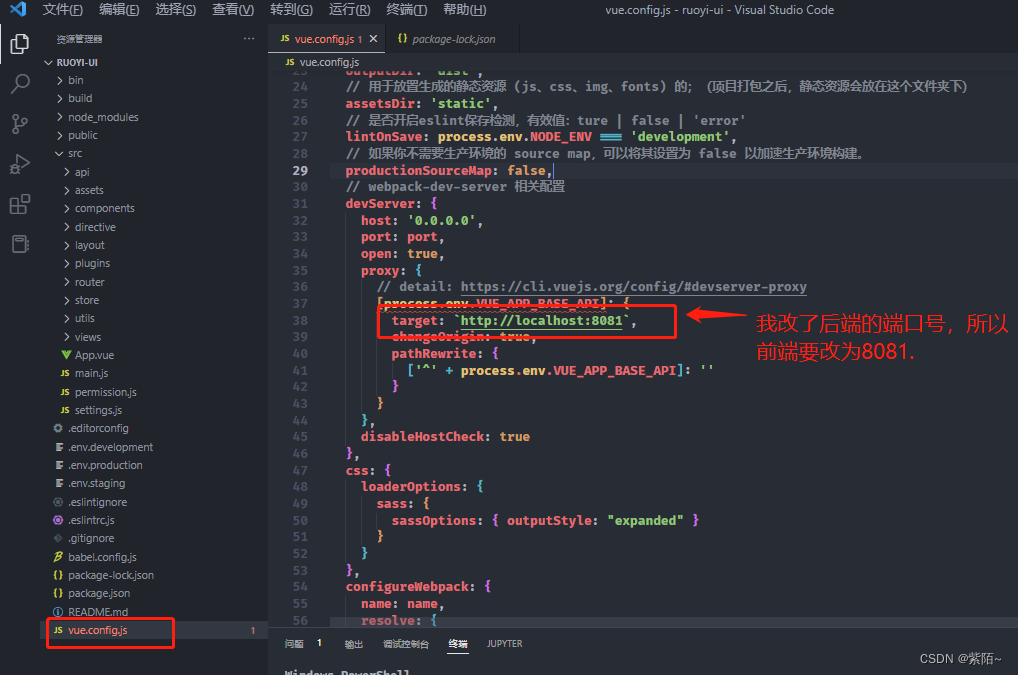Click the file icon next to .env.production
This screenshot has width=1018, height=675.
59,465
